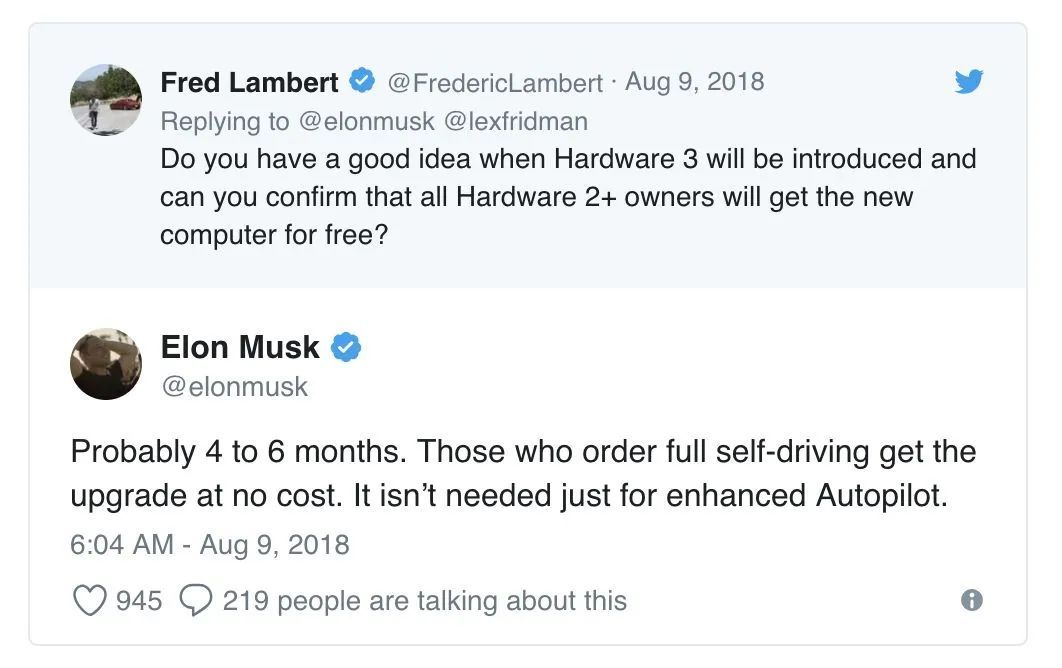Like the tweet with heart icon
The height and width of the screenshot is (668, 1062).
pyautogui.click(x=89, y=600)
